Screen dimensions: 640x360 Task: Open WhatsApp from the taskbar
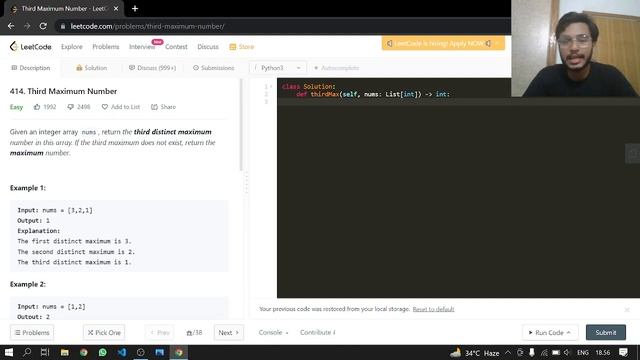pyautogui.click(x=102, y=353)
